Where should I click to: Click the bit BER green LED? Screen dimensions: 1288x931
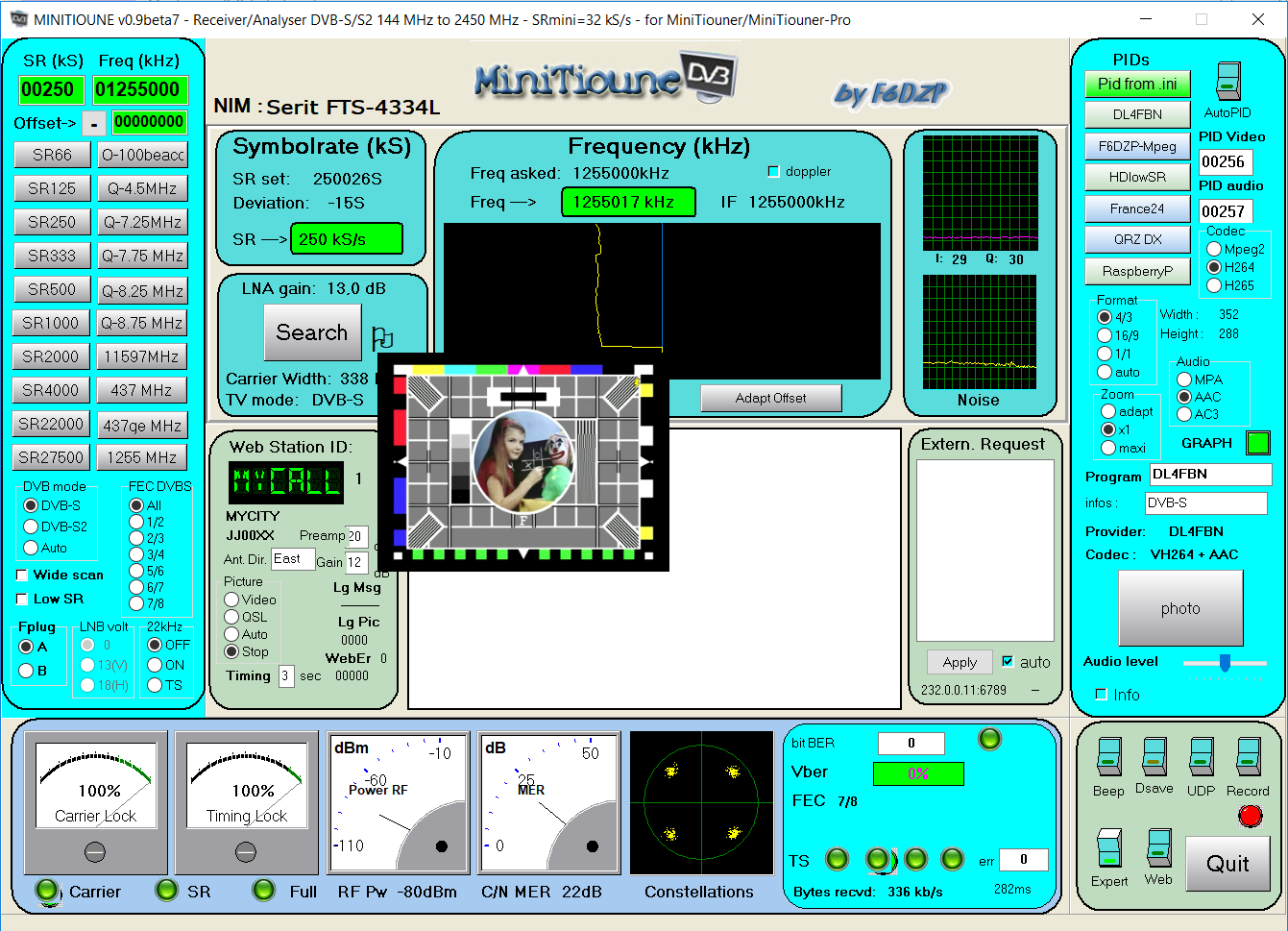point(989,739)
